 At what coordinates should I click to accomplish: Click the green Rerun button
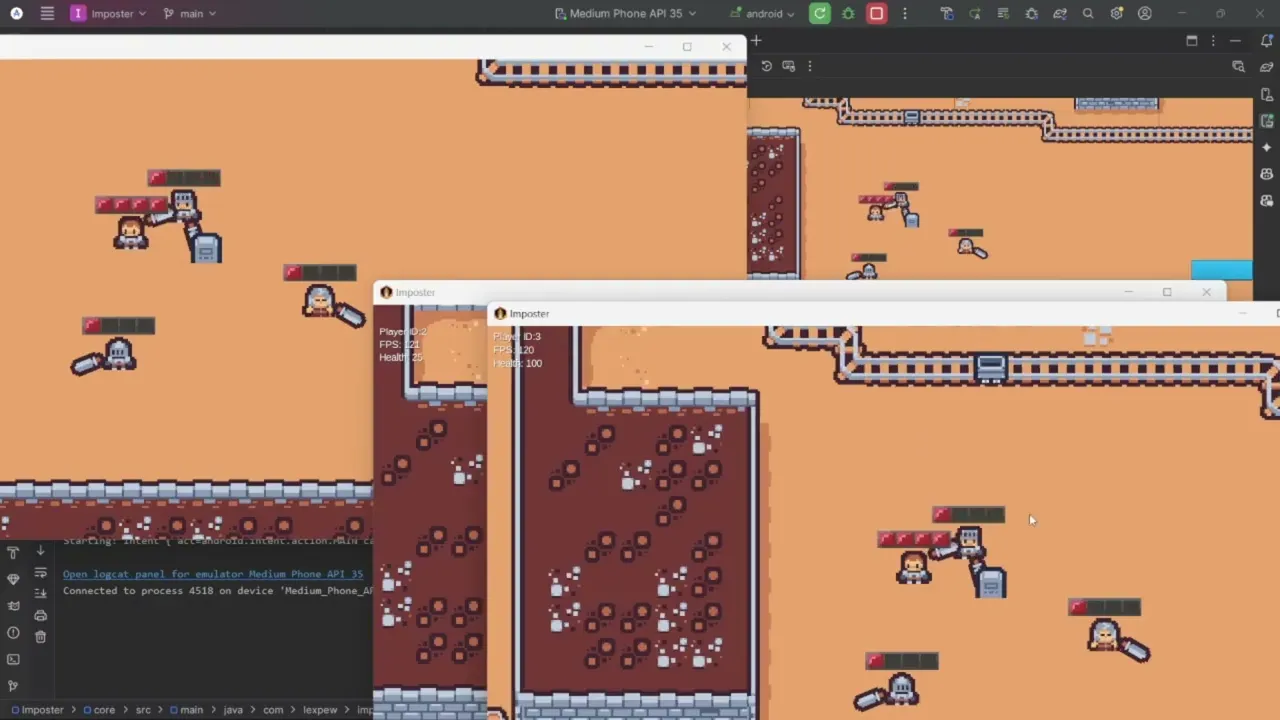click(820, 14)
